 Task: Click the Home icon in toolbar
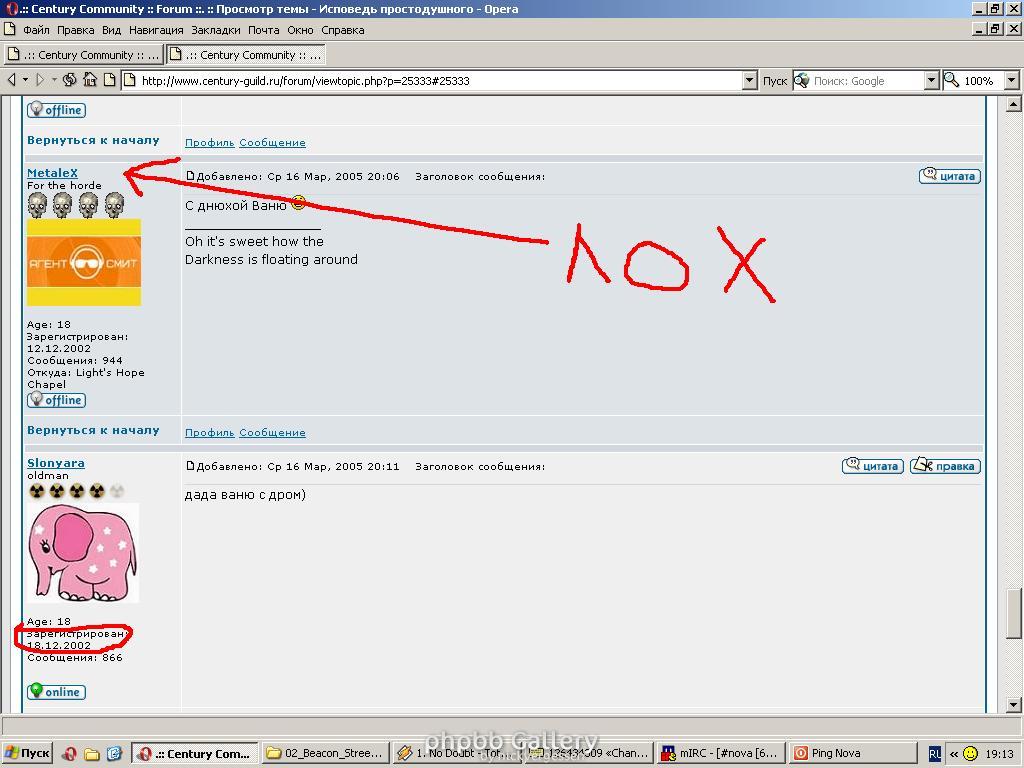pos(89,80)
